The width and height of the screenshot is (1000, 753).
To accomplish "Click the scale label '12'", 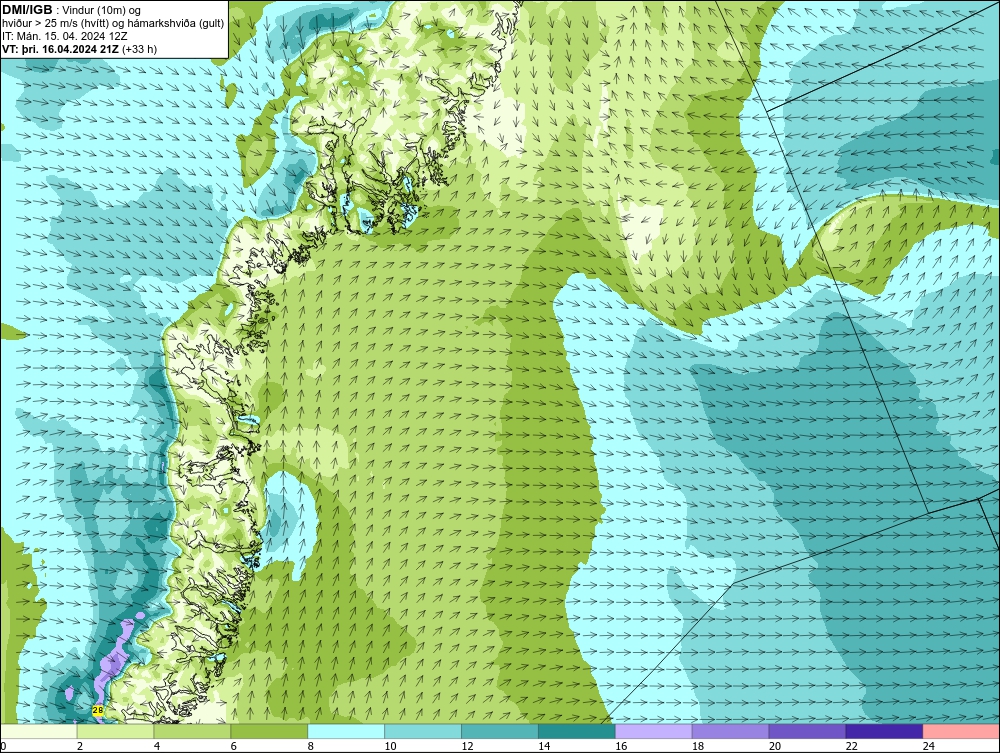I will (467, 746).
